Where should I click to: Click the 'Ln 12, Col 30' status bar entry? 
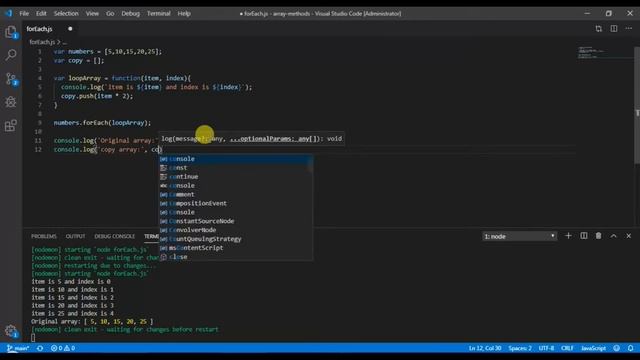click(485, 348)
